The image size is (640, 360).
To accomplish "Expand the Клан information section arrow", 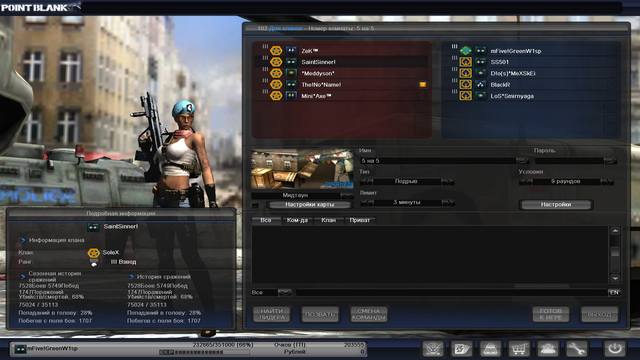I will [23, 240].
